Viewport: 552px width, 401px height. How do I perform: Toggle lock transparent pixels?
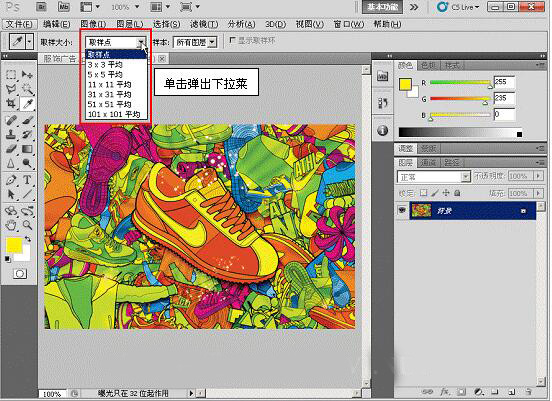tap(424, 193)
